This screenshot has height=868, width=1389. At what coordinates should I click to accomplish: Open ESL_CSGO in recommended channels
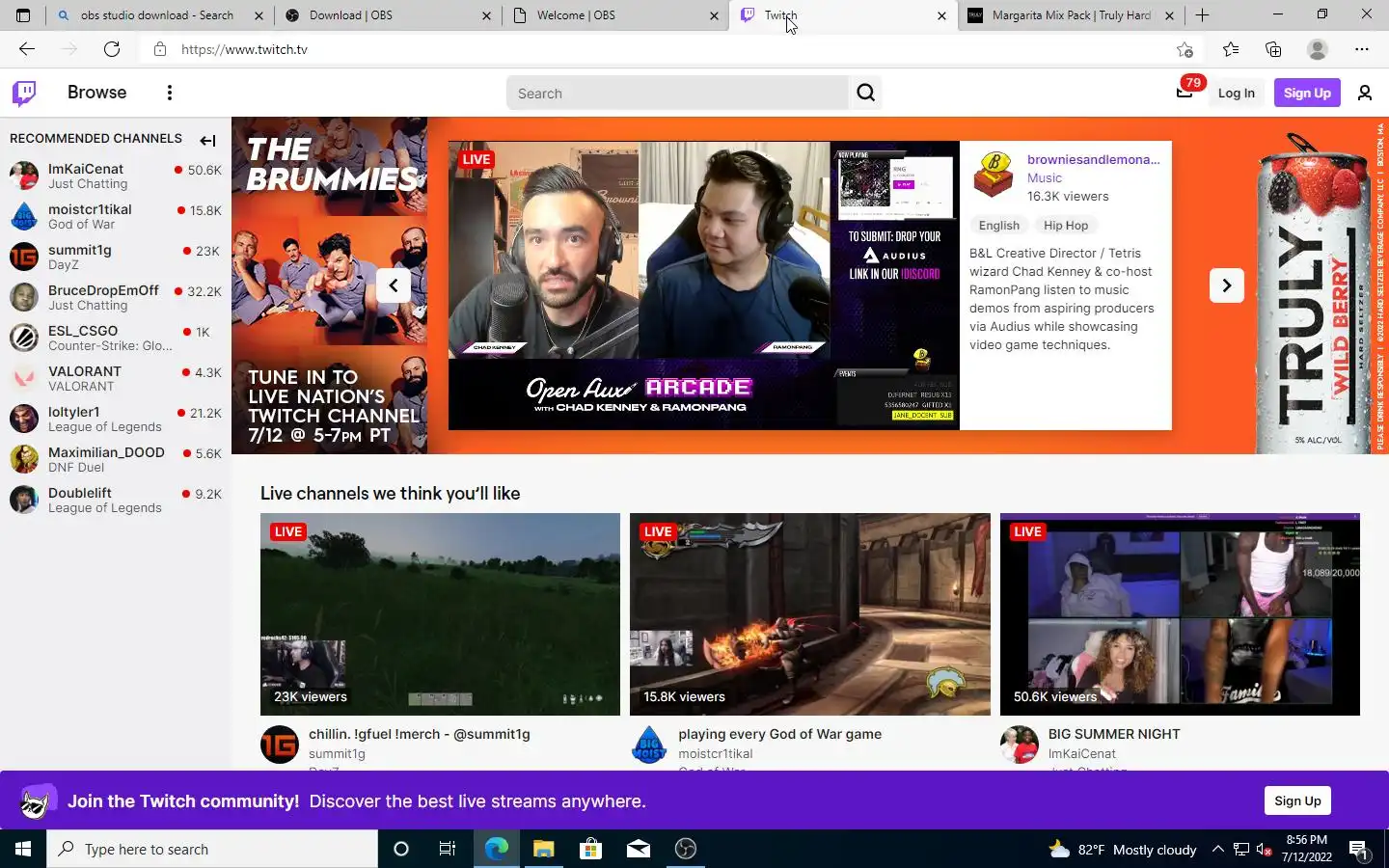point(116,338)
